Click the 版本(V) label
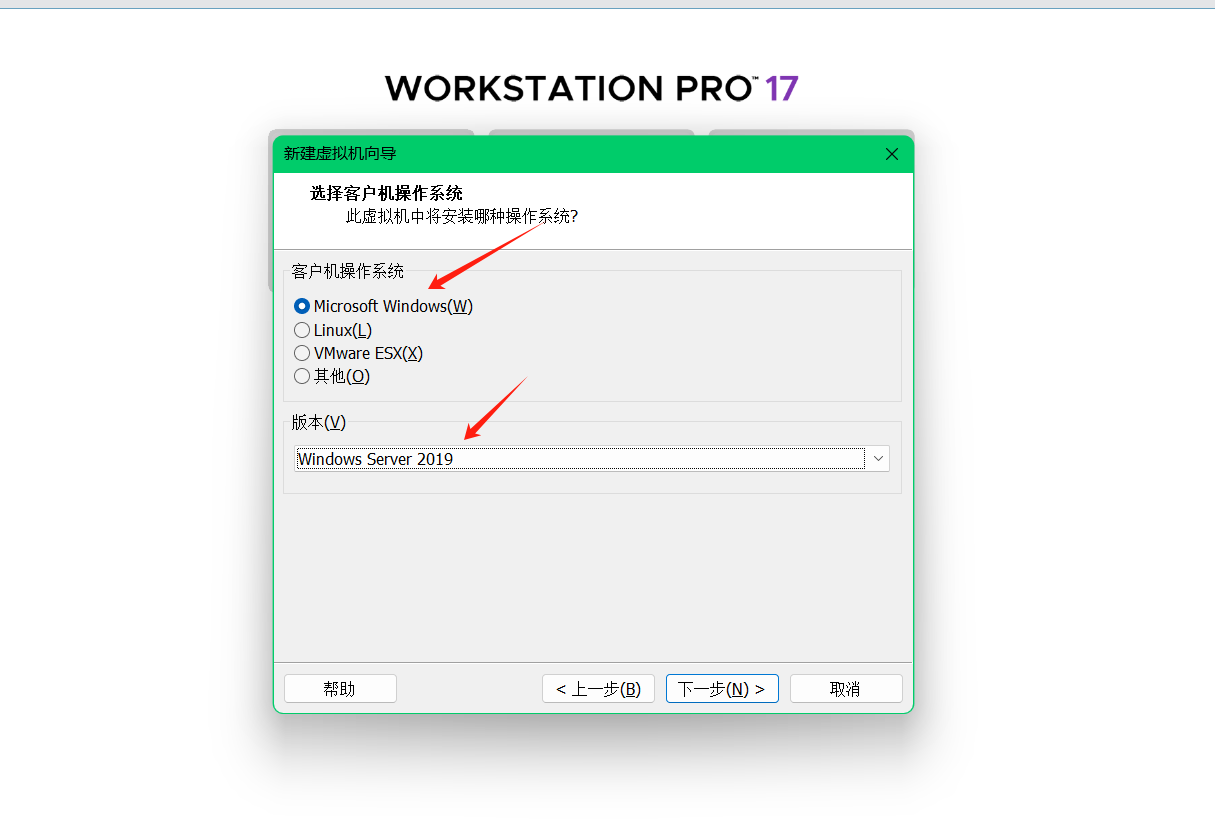Viewport: 1215px width, 825px height. [319, 422]
